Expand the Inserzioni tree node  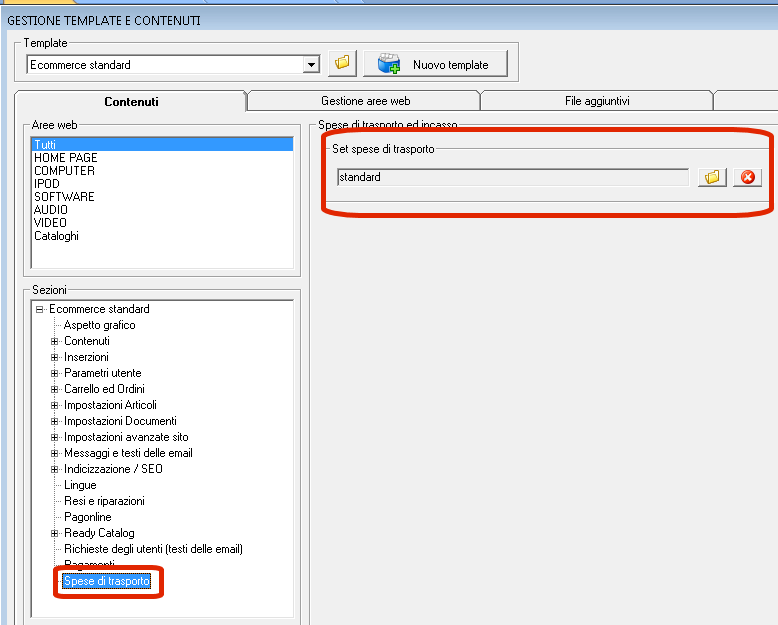coord(55,357)
